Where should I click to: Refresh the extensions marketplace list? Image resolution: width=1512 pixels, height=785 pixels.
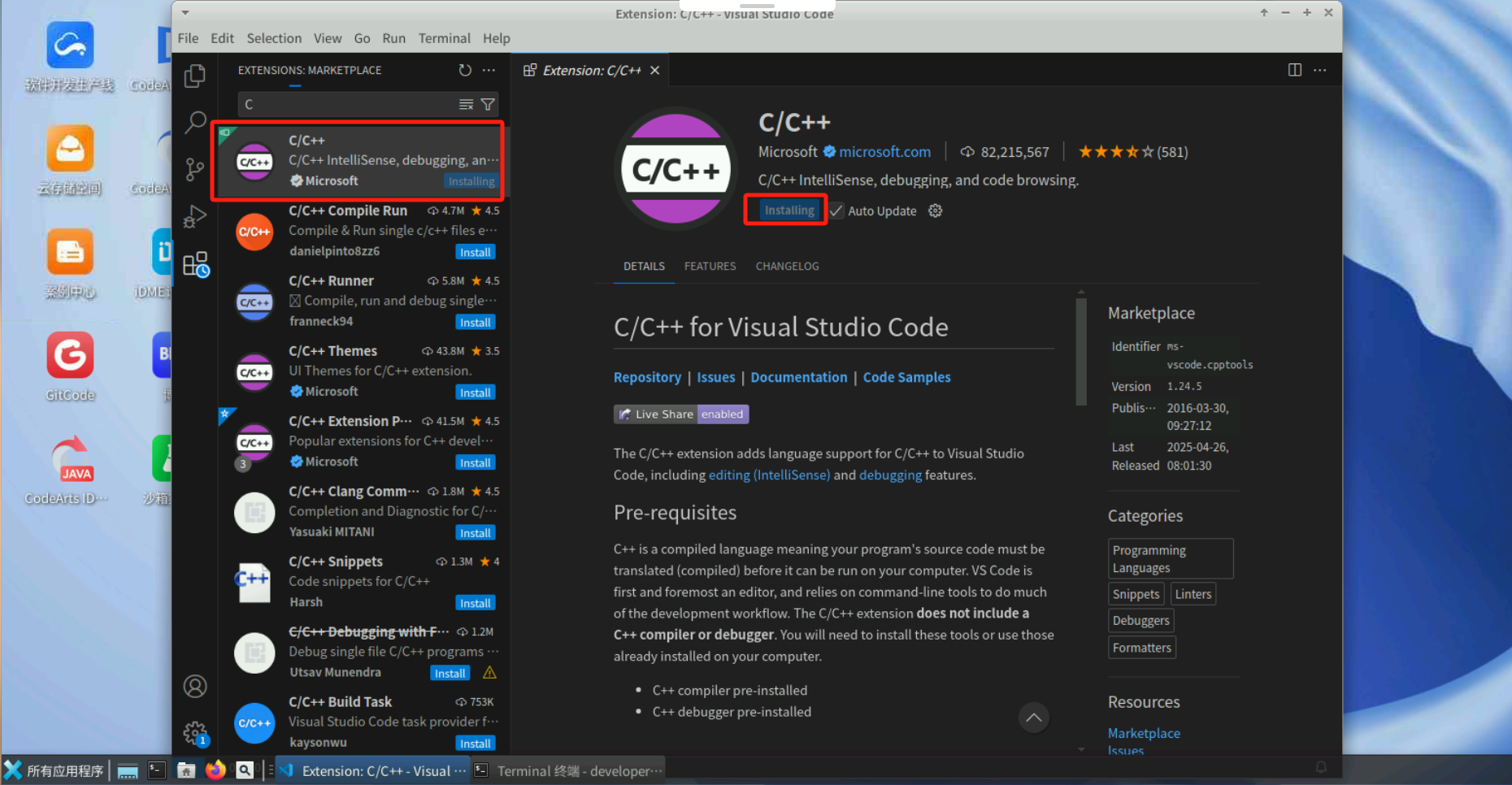(465, 70)
